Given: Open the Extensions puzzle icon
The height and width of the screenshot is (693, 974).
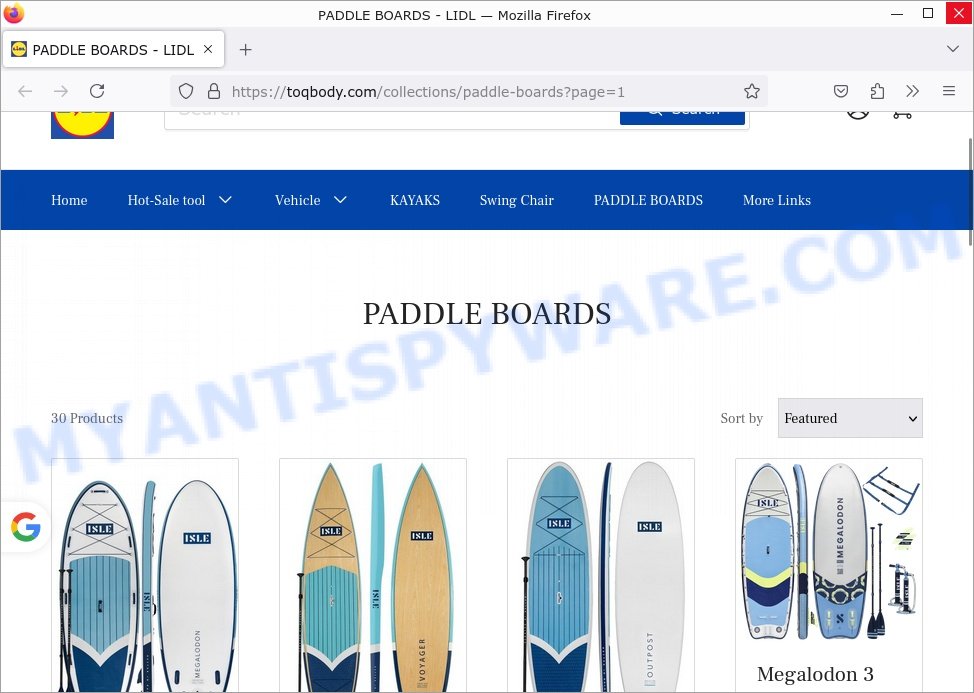Looking at the screenshot, I should pyautogui.click(x=876, y=91).
